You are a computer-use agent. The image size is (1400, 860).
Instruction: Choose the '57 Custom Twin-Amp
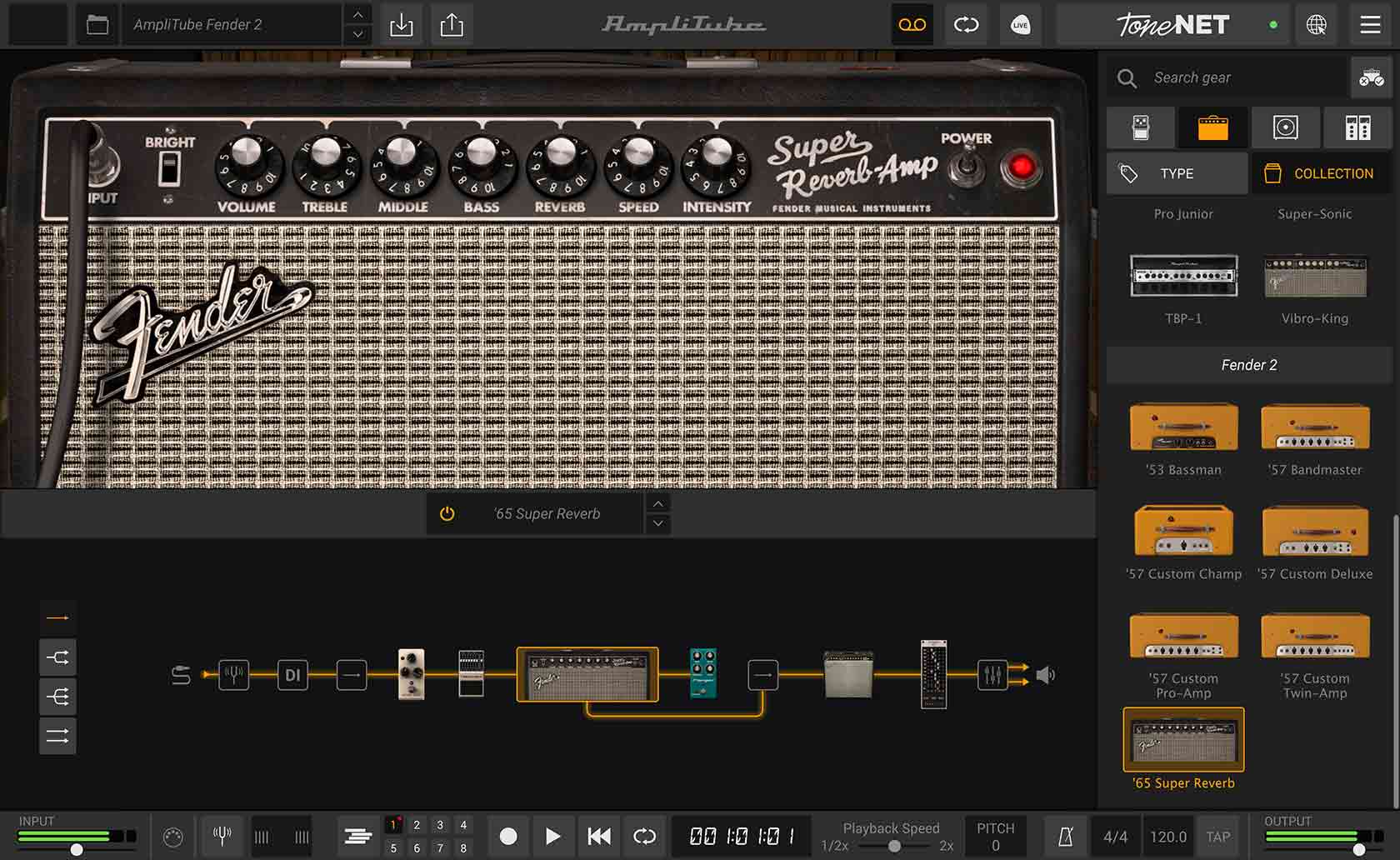coord(1315,656)
